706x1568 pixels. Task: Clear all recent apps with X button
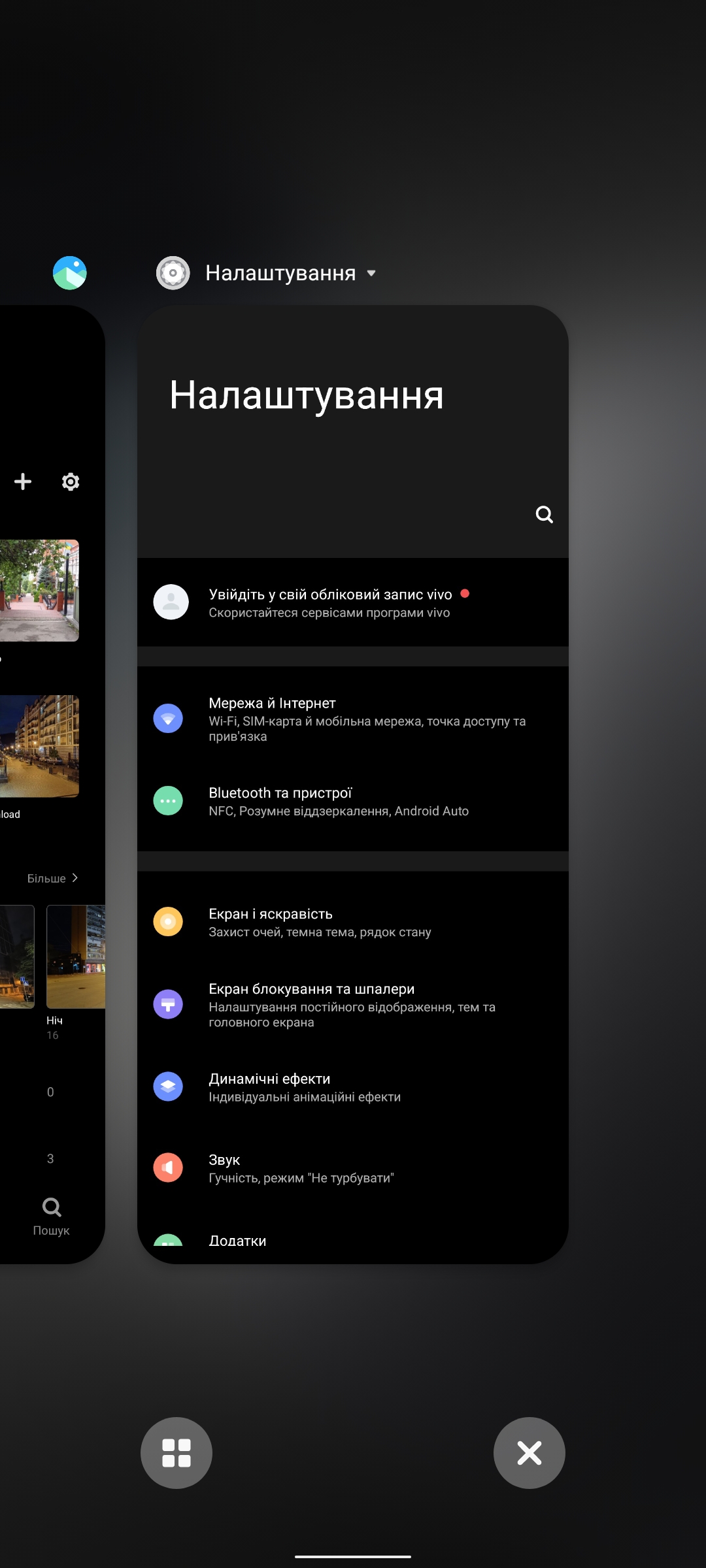coord(529,1453)
